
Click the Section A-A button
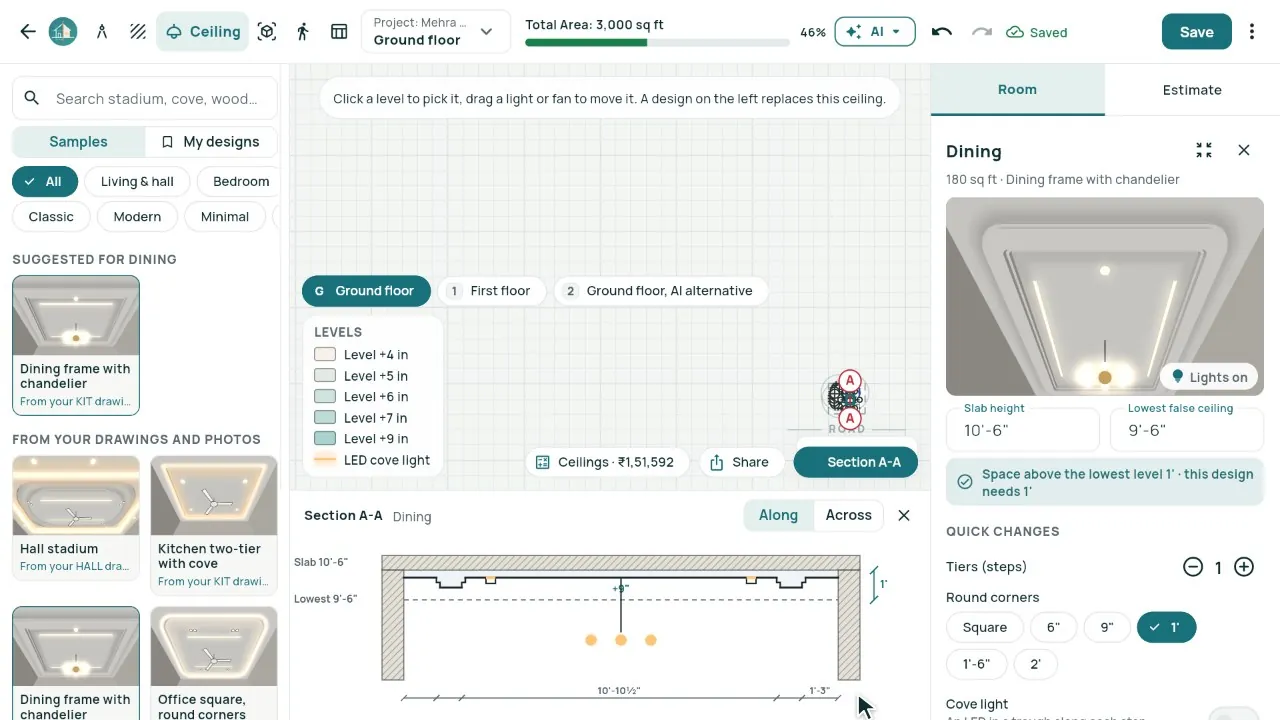pos(856,462)
